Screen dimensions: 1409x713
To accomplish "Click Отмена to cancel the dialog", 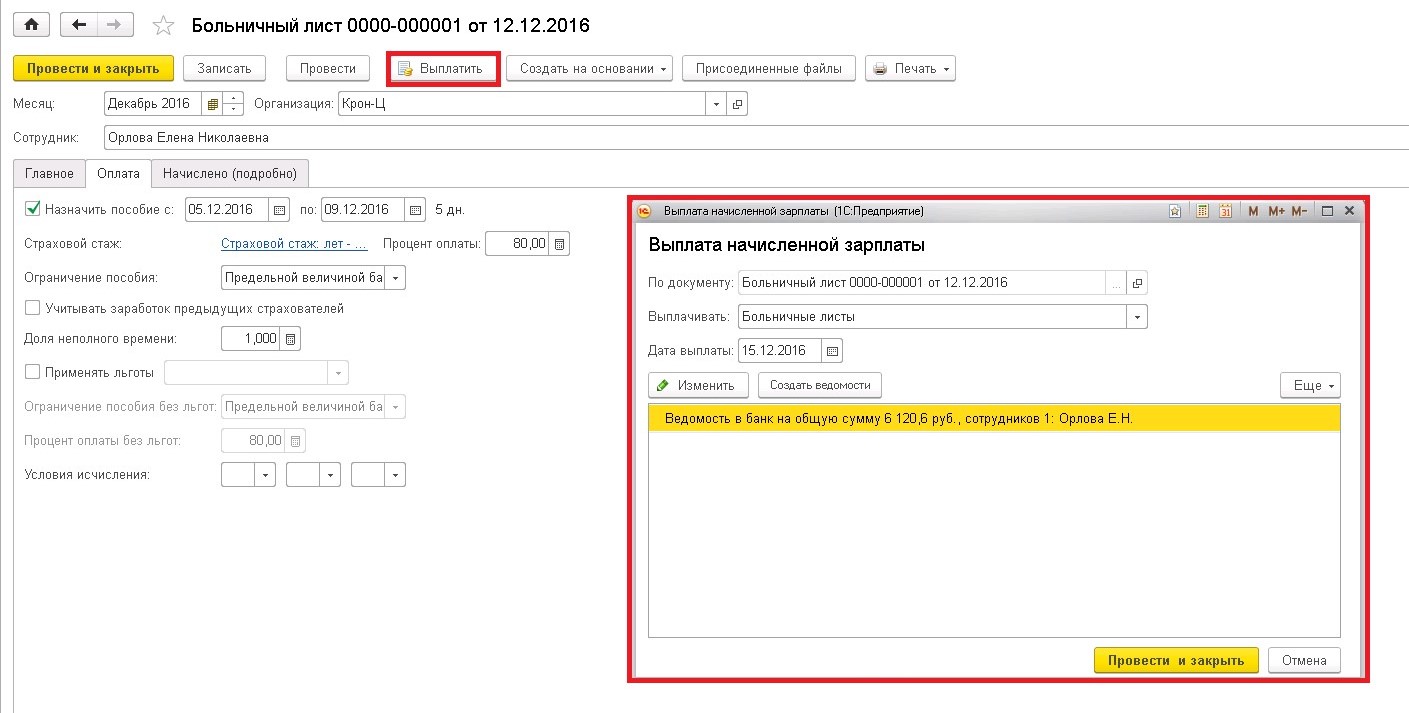I will tap(1304, 660).
